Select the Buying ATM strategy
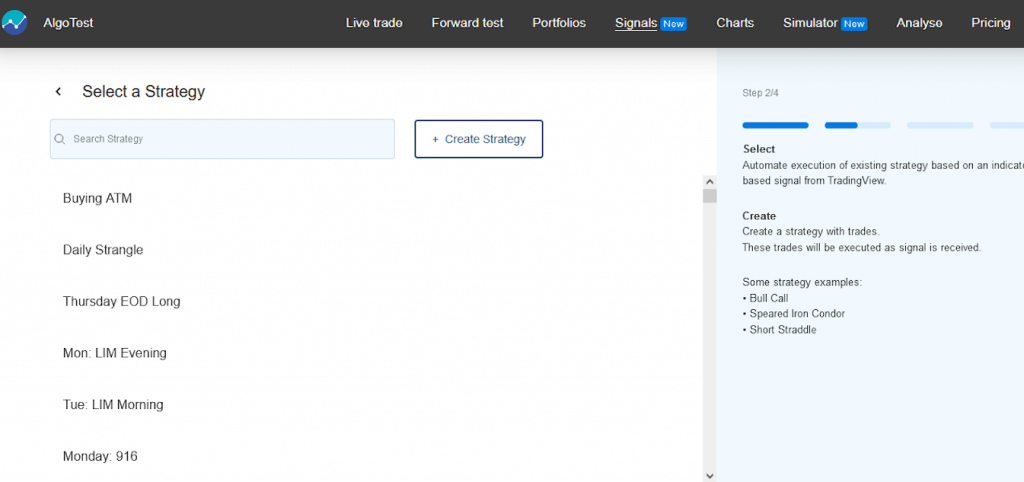 click(97, 198)
